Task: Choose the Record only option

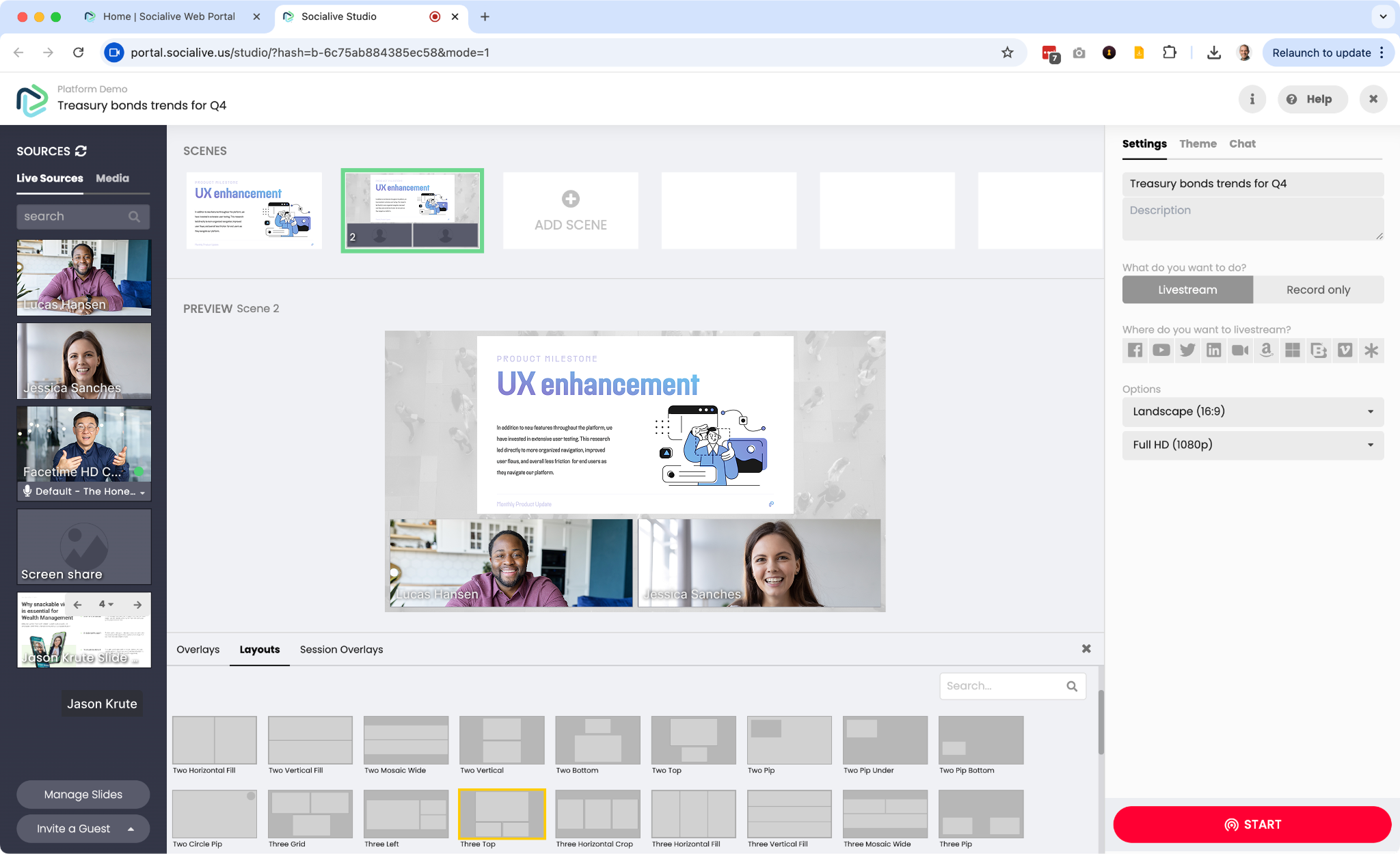Action: [x=1318, y=290]
